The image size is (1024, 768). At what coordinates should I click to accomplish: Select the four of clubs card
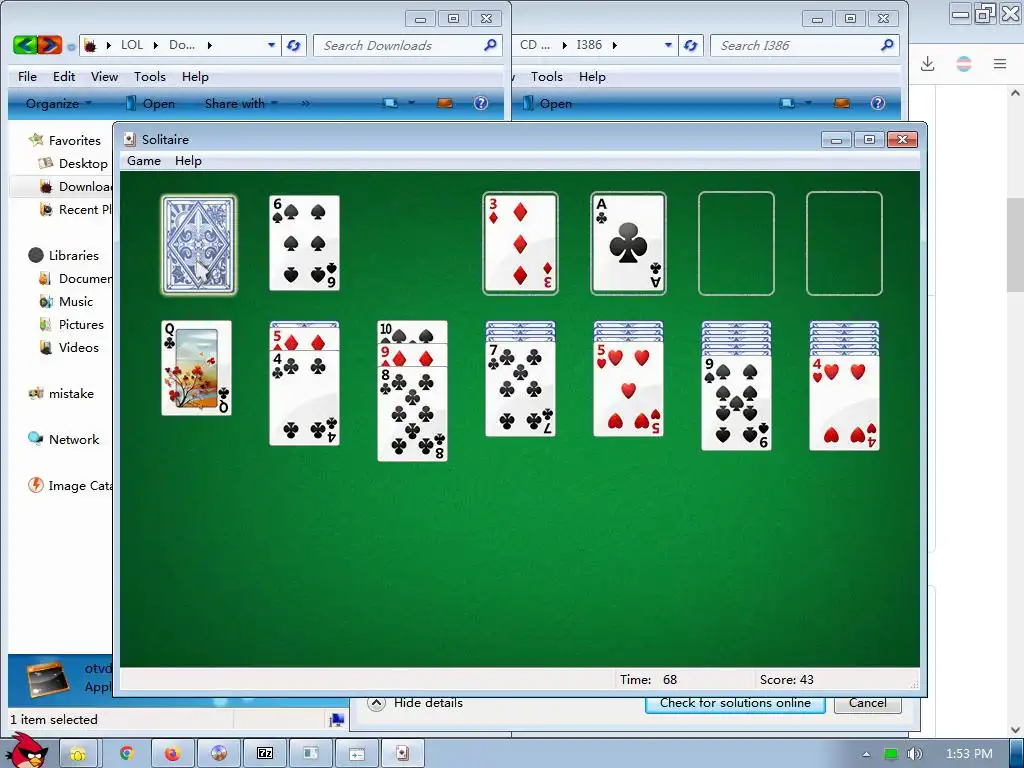[304, 398]
